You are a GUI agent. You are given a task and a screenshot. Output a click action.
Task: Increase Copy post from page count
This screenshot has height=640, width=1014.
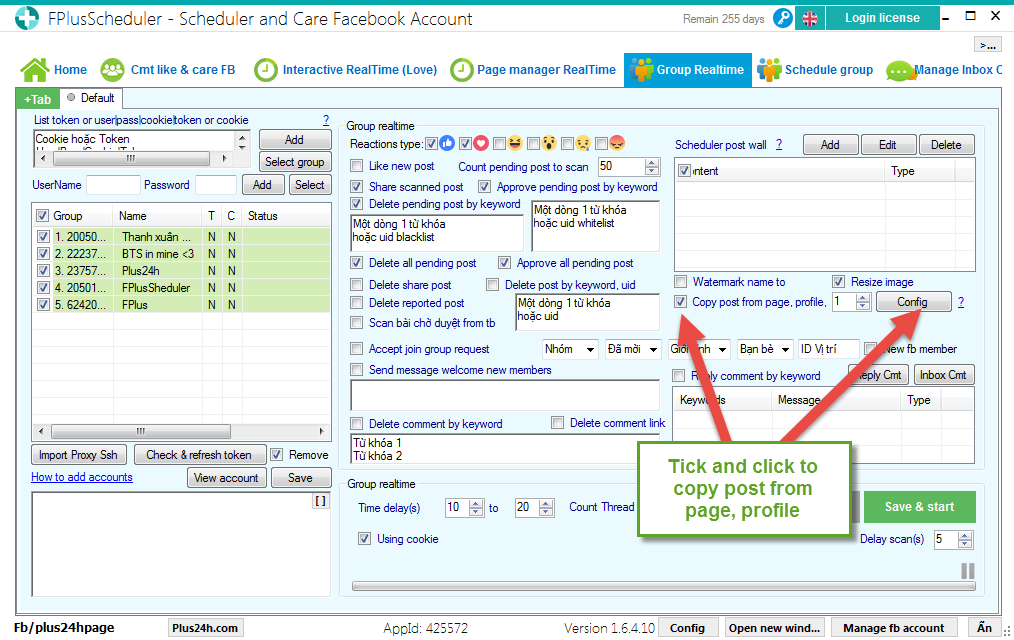[x=863, y=298]
